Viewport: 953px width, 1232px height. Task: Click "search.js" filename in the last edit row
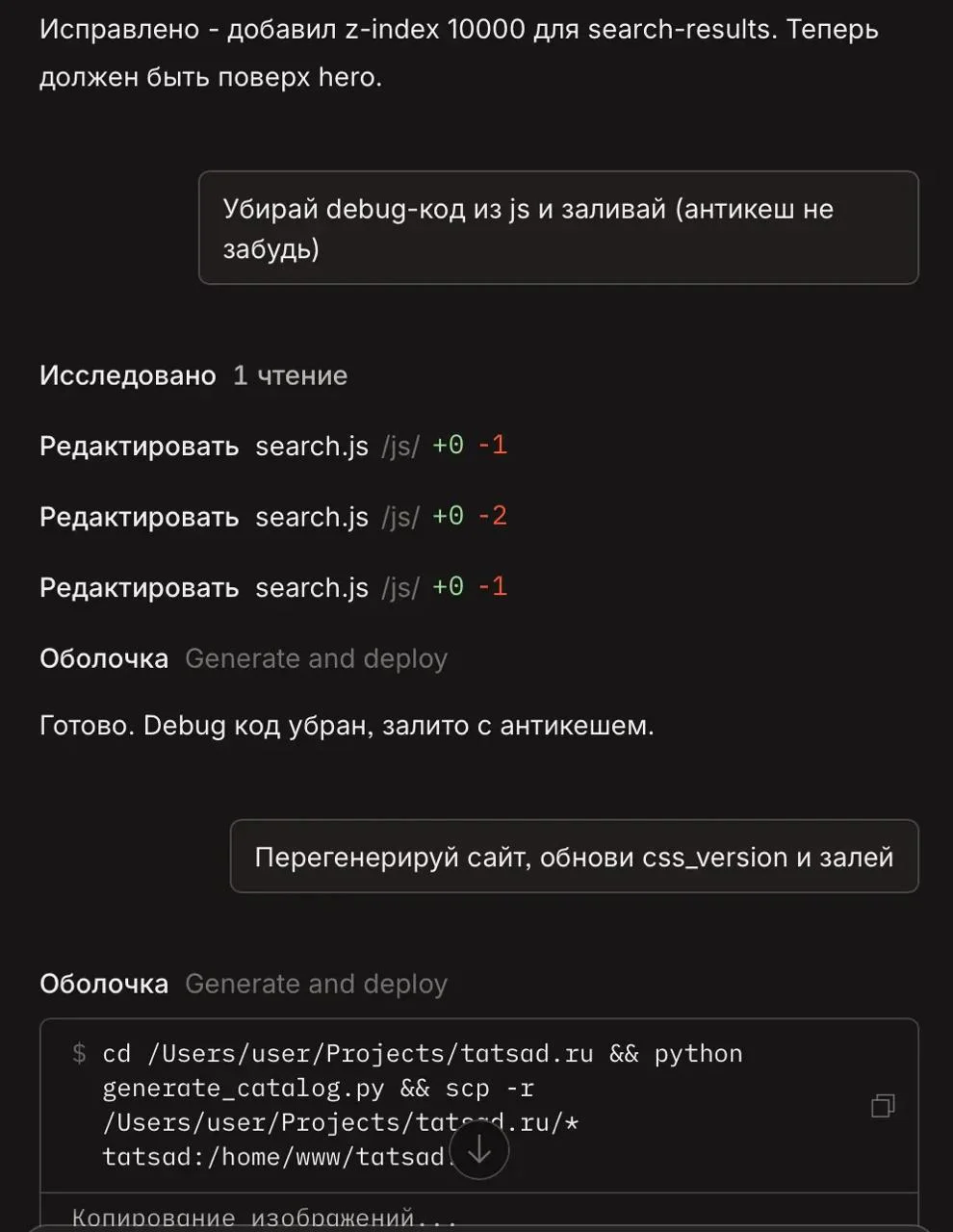pyautogui.click(x=312, y=587)
